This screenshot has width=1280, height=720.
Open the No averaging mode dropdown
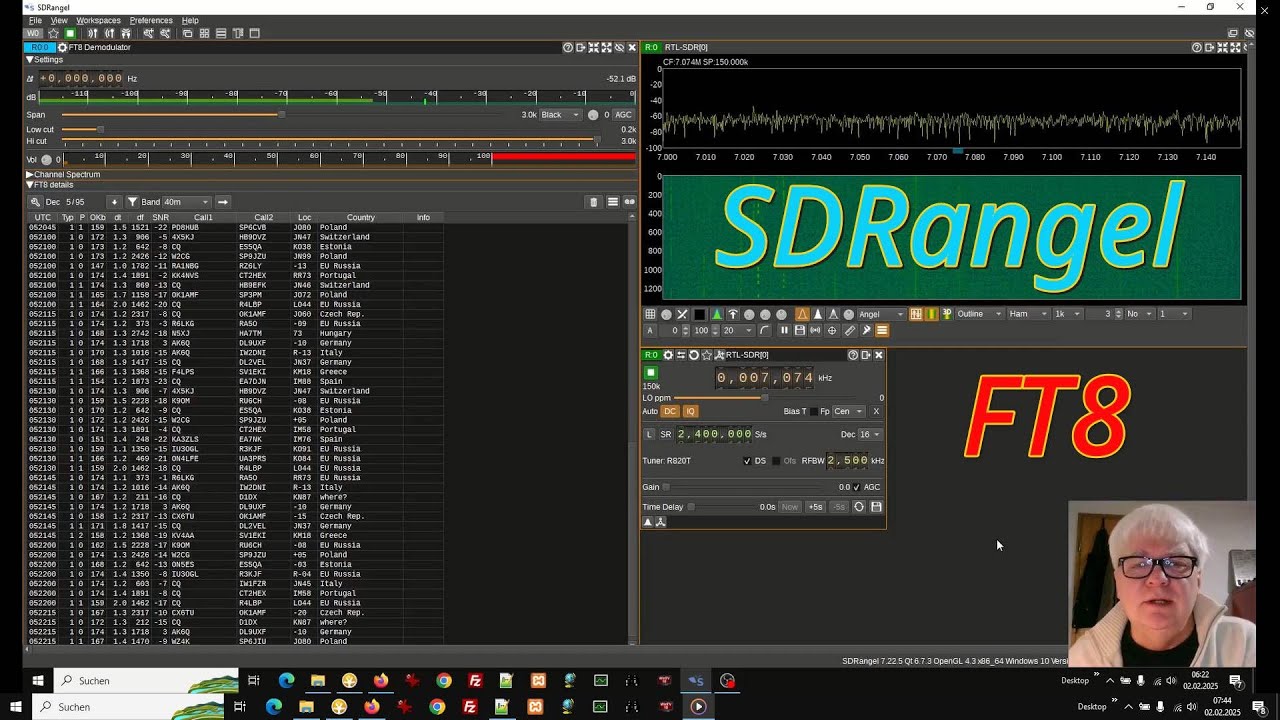pyautogui.click(x=1138, y=314)
